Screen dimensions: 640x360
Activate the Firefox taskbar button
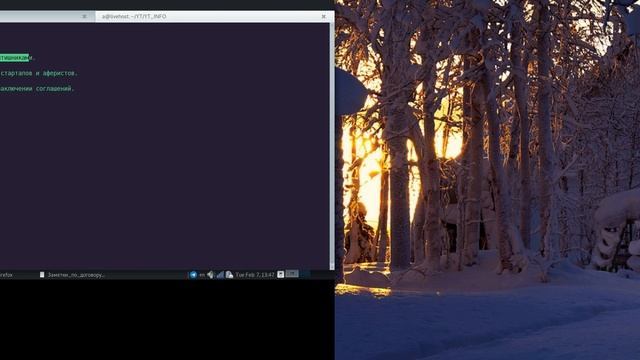tap(6, 275)
